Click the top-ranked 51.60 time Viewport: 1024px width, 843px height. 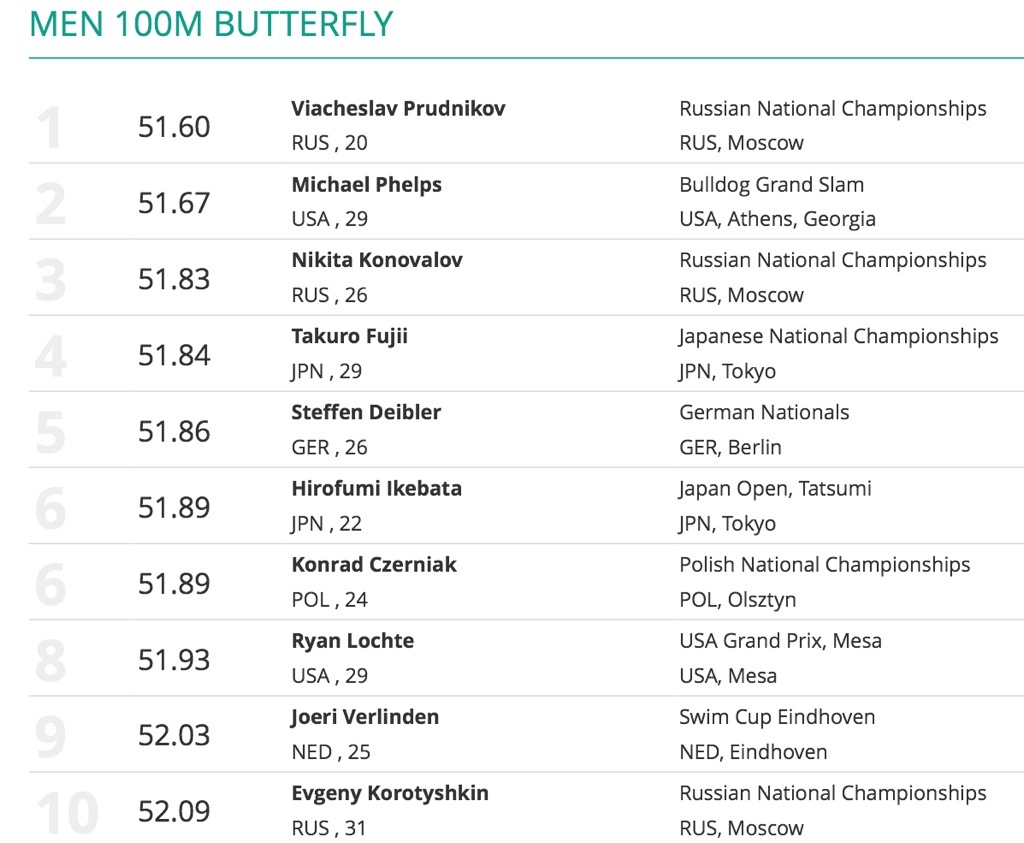coord(174,127)
